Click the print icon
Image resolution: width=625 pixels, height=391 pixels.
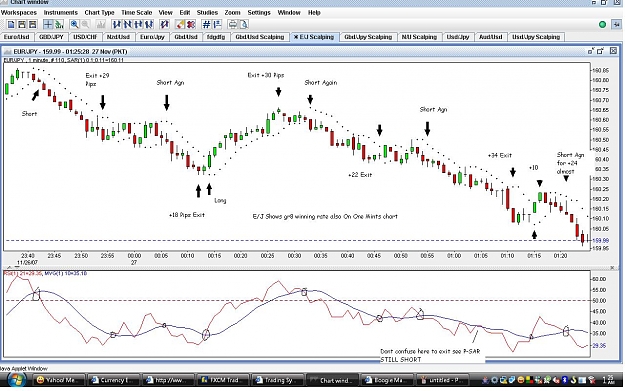[233, 25]
